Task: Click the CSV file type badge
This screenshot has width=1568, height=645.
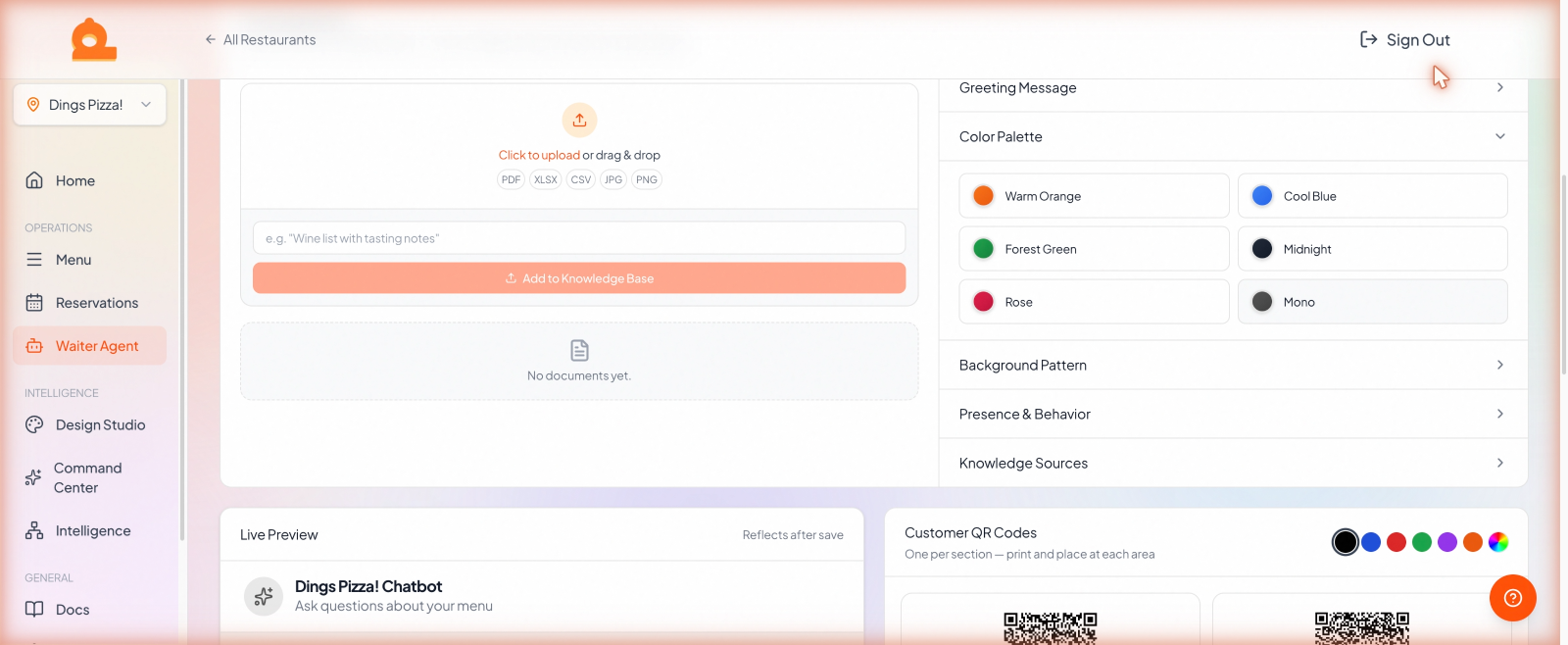Action: click(581, 179)
